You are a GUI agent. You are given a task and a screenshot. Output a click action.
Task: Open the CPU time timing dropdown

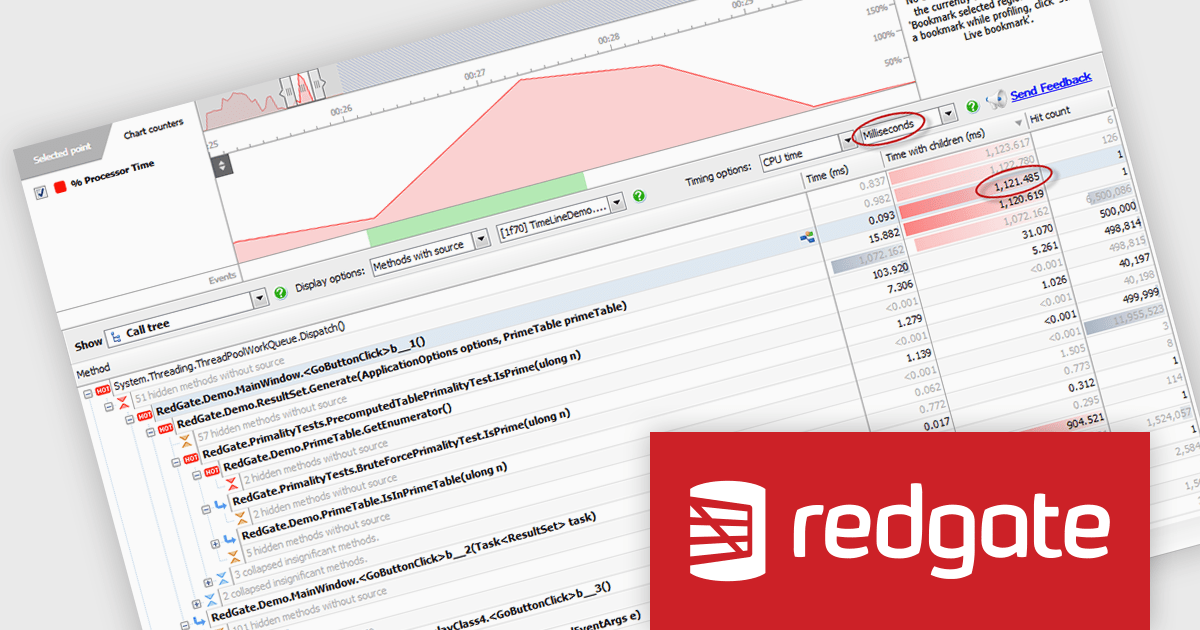coord(806,153)
